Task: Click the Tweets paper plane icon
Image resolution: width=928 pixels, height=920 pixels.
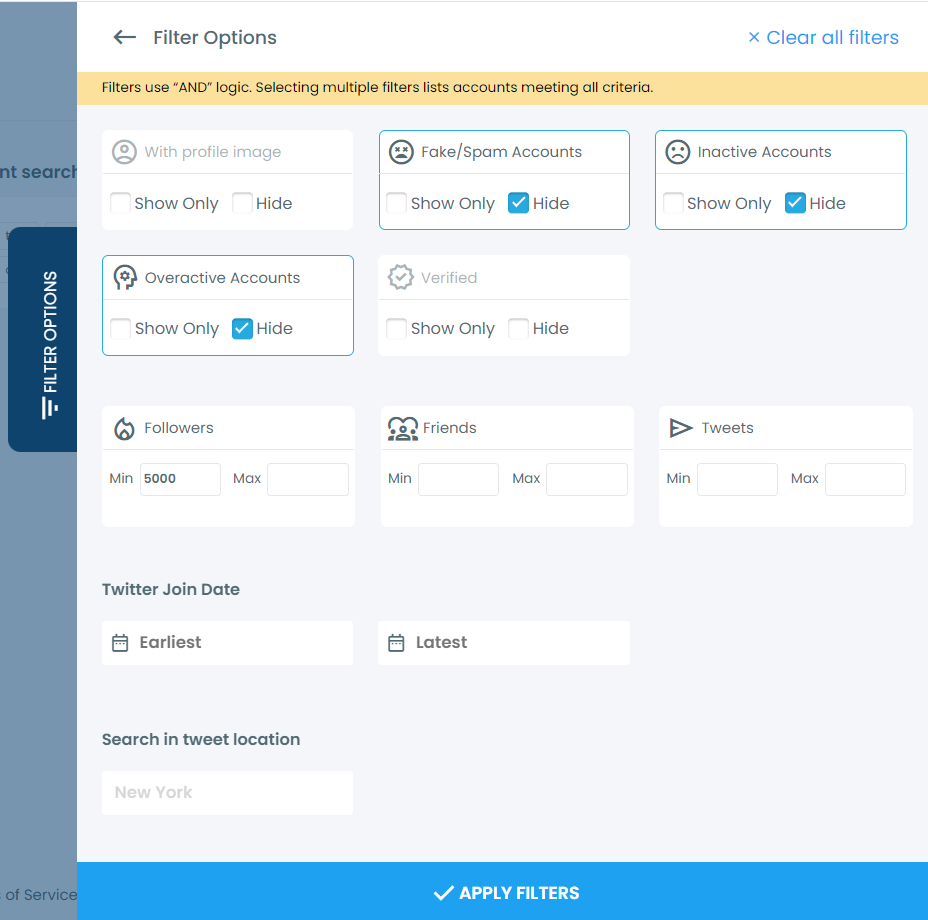Action: point(680,427)
